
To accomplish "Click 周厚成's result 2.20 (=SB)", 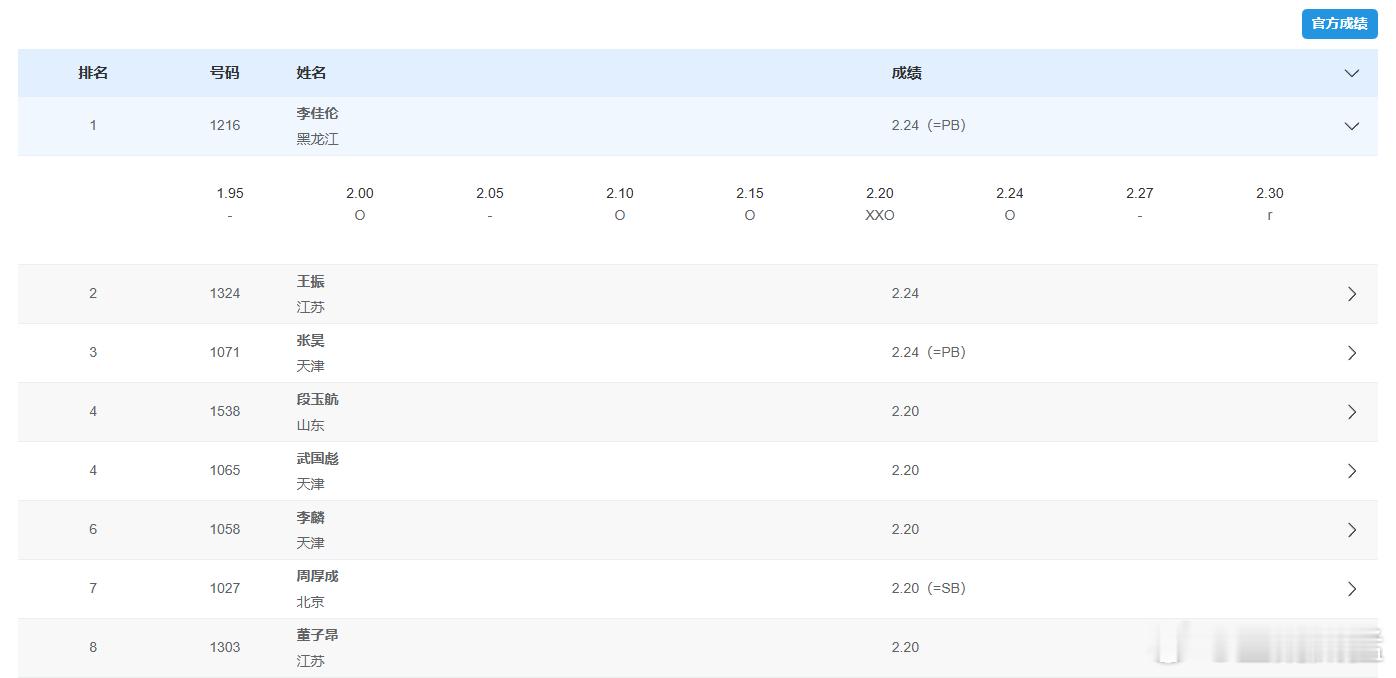I will [928, 588].
